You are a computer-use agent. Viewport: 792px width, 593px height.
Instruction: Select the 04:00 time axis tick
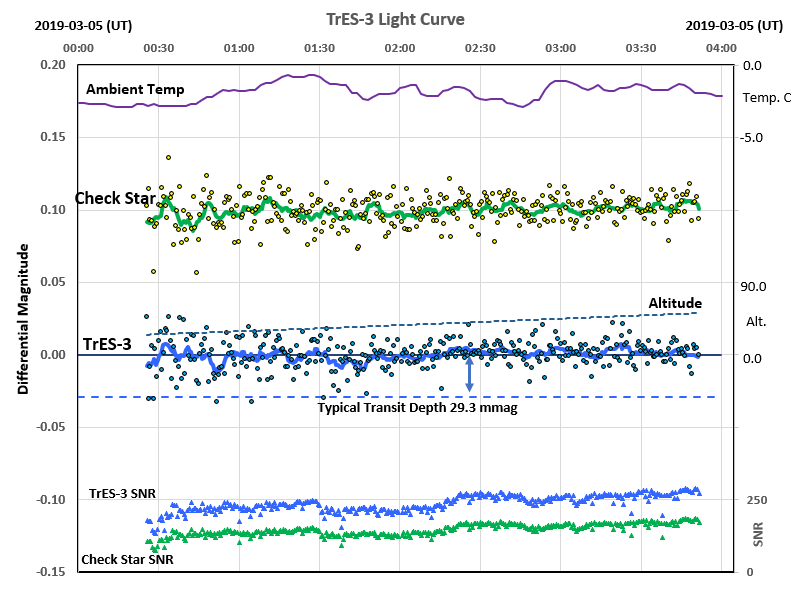coord(721,48)
